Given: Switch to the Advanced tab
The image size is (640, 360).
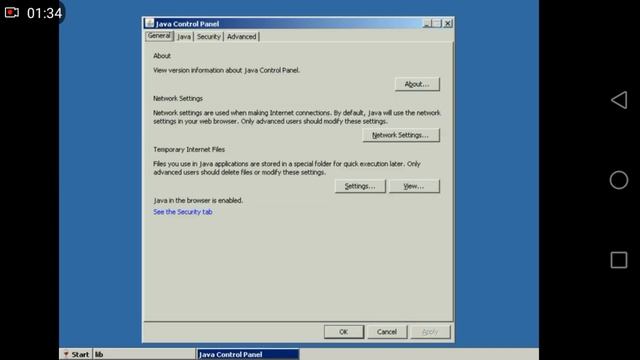Looking at the screenshot, I should 242,37.
